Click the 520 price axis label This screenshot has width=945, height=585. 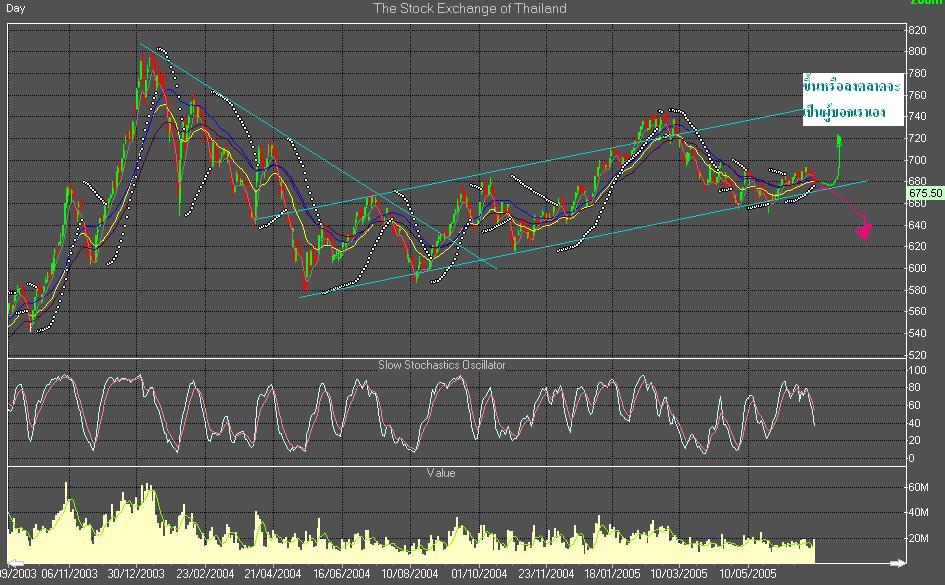(917, 355)
